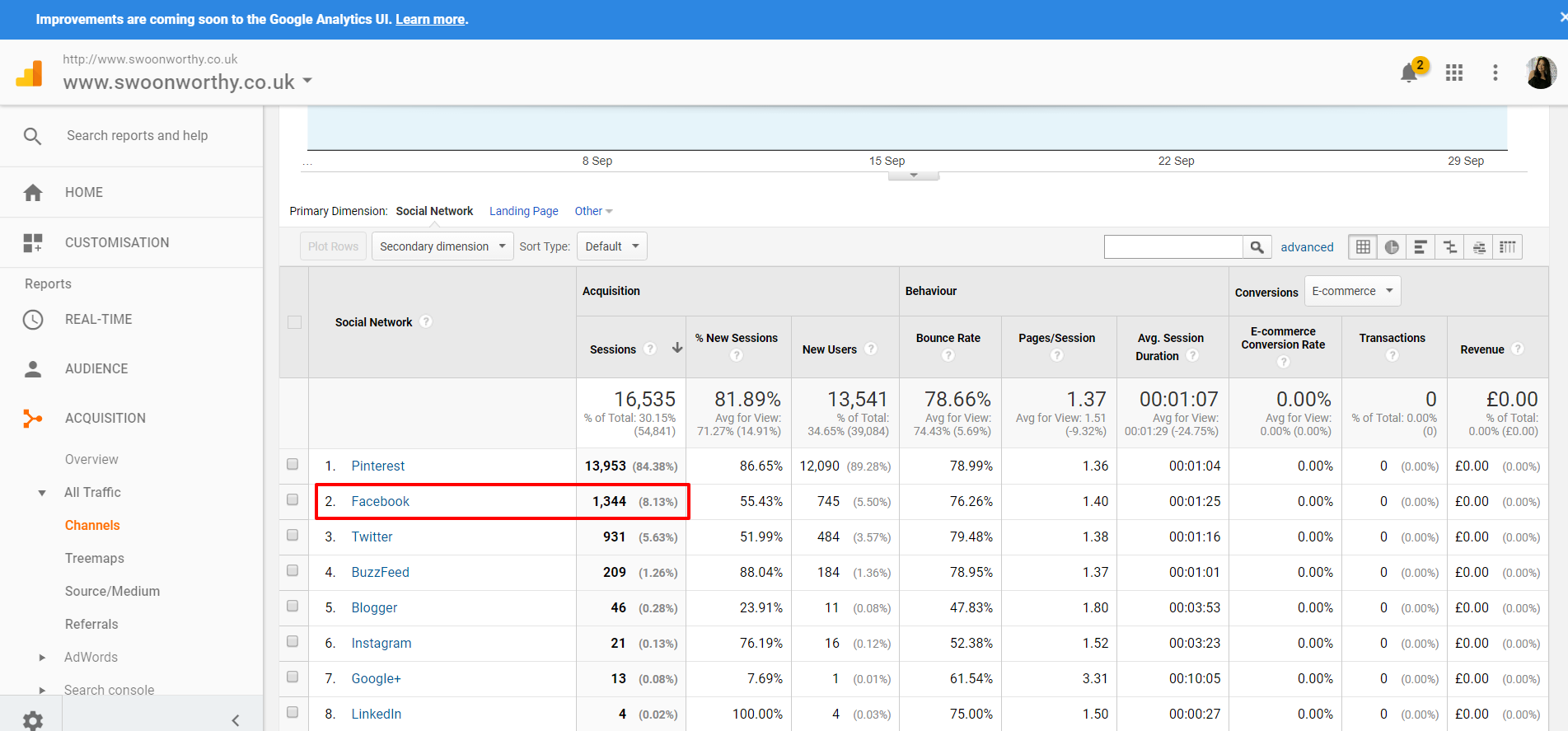Click the table search magnifier button
Viewport: 1568px width, 731px height.
tap(1257, 247)
